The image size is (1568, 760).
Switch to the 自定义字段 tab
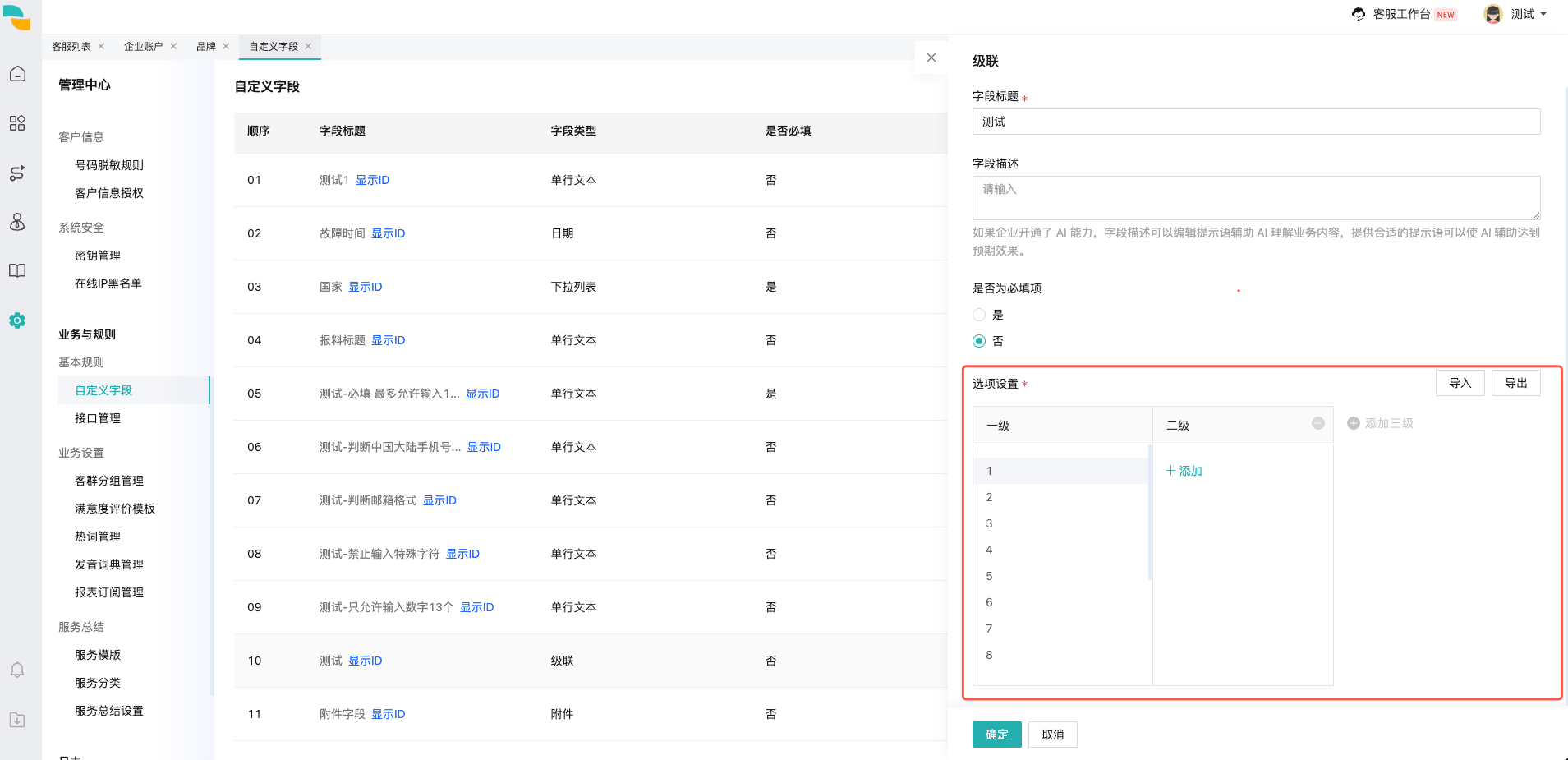(274, 46)
